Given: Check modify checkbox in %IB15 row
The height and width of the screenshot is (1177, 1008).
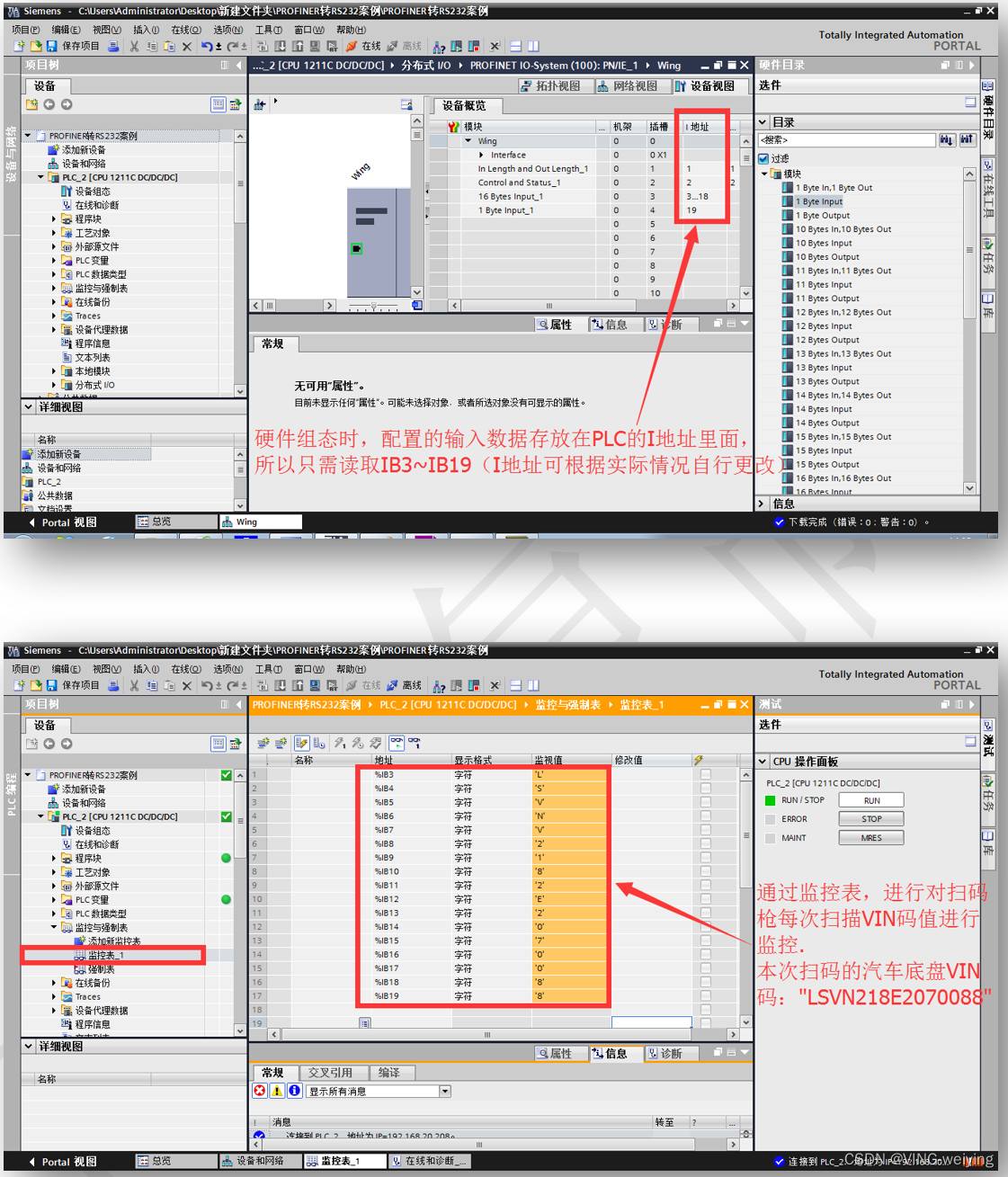Looking at the screenshot, I should click(705, 941).
